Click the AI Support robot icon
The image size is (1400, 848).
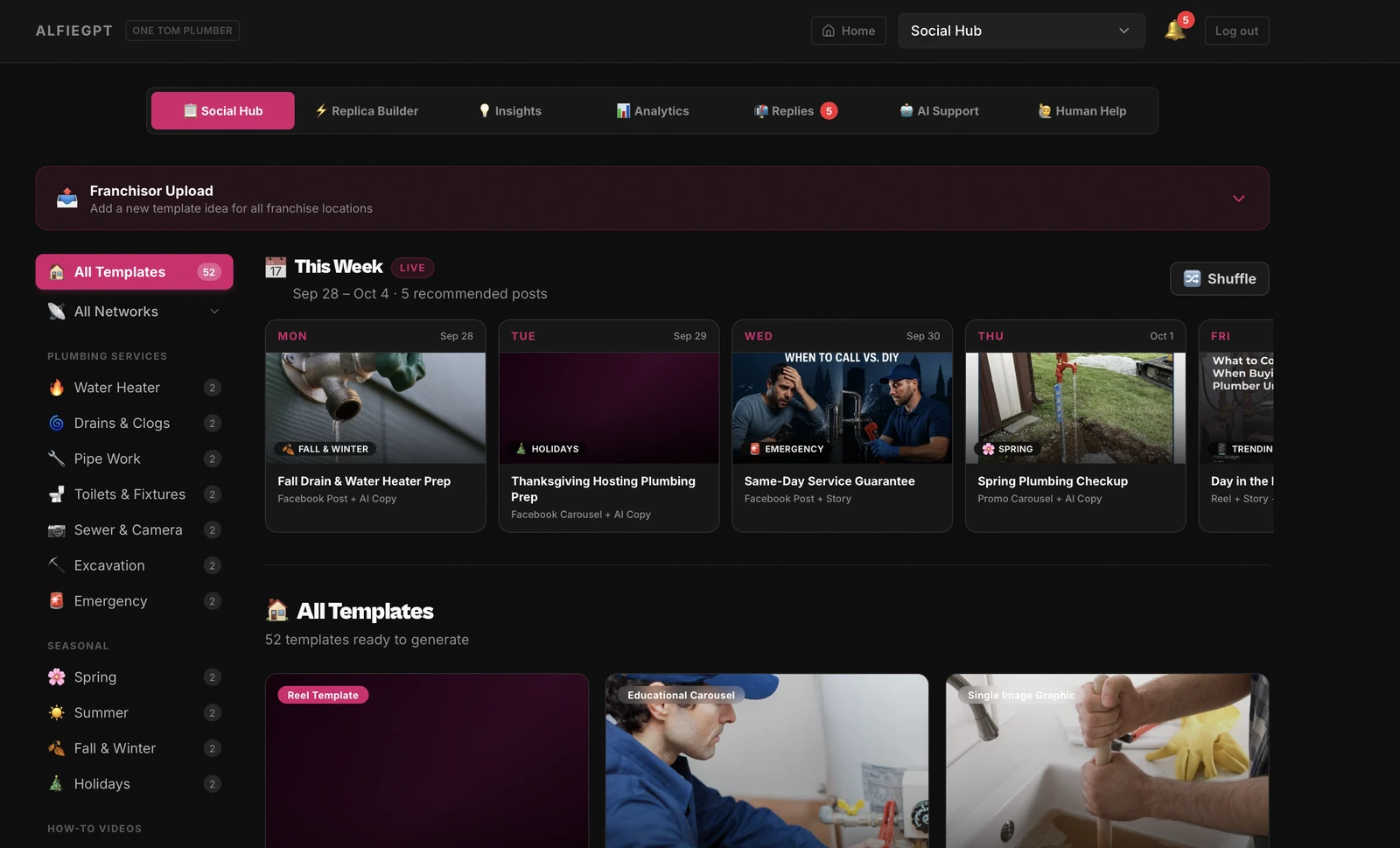(906, 111)
